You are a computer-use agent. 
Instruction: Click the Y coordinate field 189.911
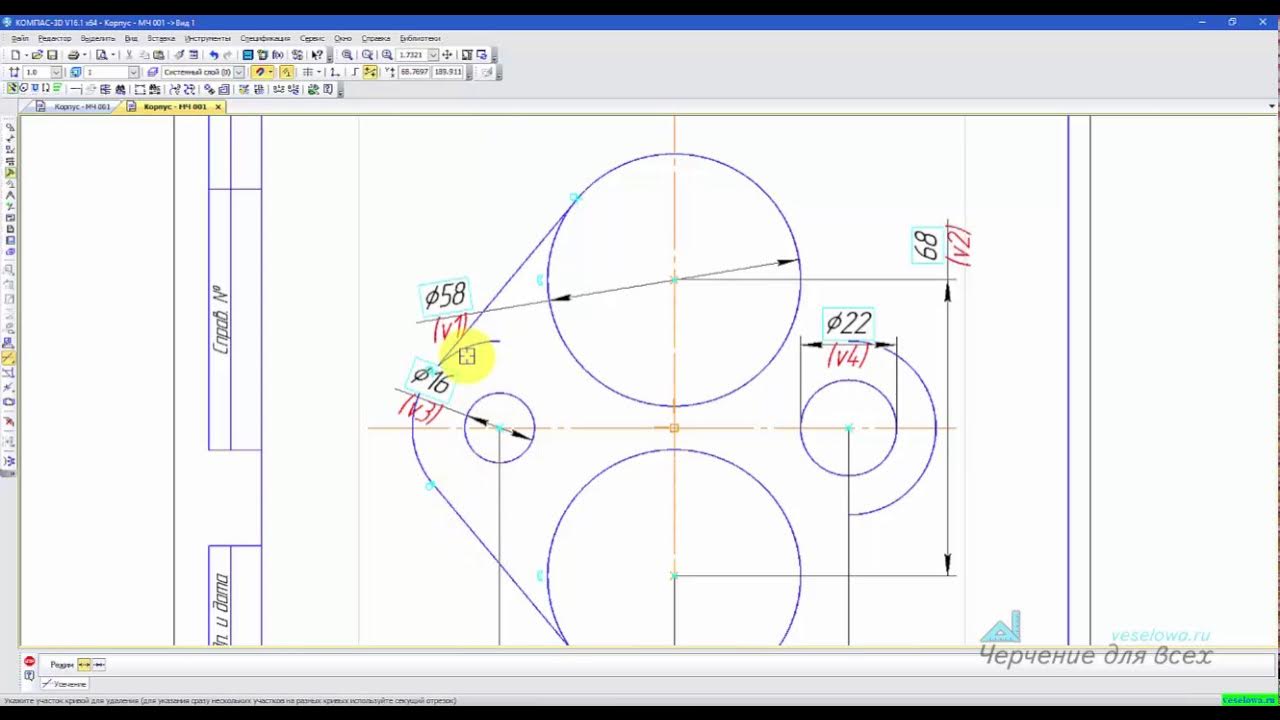[x=447, y=72]
